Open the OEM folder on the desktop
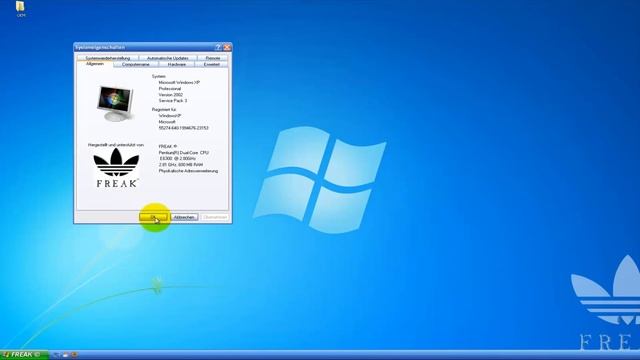This screenshot has height=360, width=640. coord(20,9)
